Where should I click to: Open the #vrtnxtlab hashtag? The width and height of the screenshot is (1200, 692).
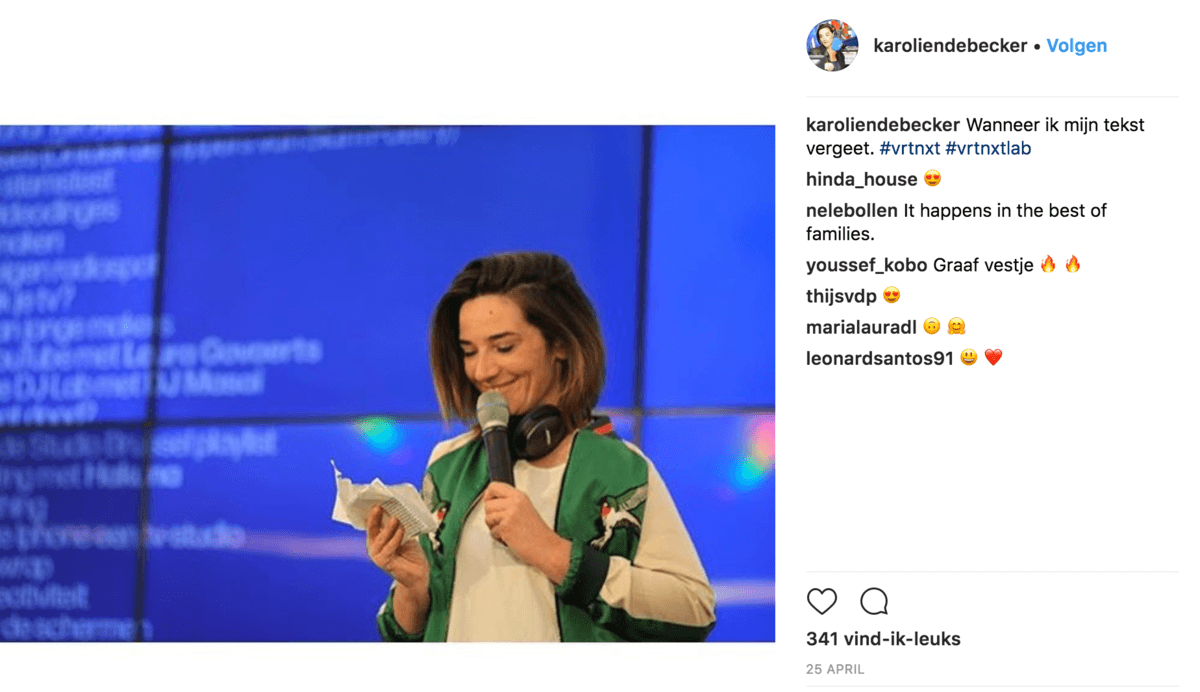tap(988, 148)
